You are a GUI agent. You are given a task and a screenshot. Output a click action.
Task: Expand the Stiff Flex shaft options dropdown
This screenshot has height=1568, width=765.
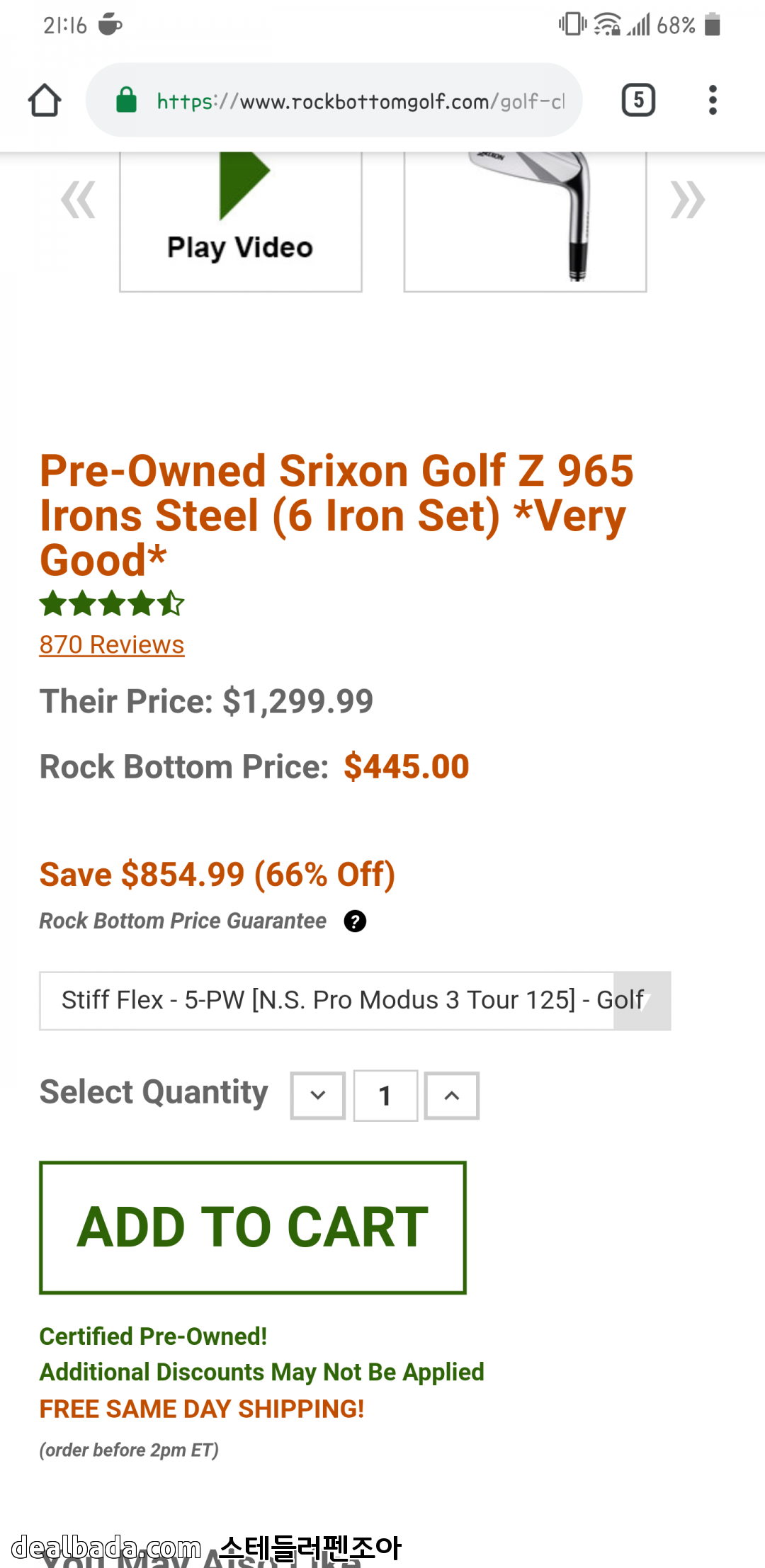(x=355, y=1001)
